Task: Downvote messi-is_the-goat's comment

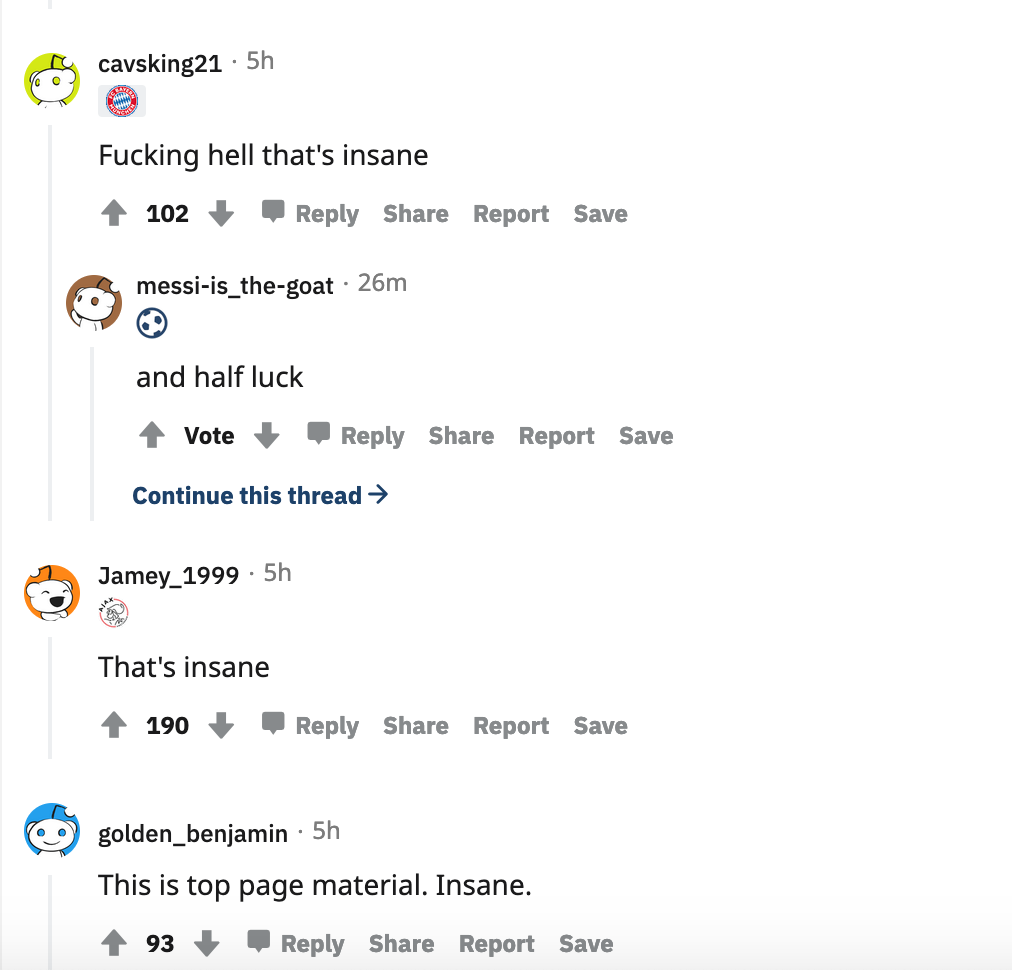Action: point(266,436)
